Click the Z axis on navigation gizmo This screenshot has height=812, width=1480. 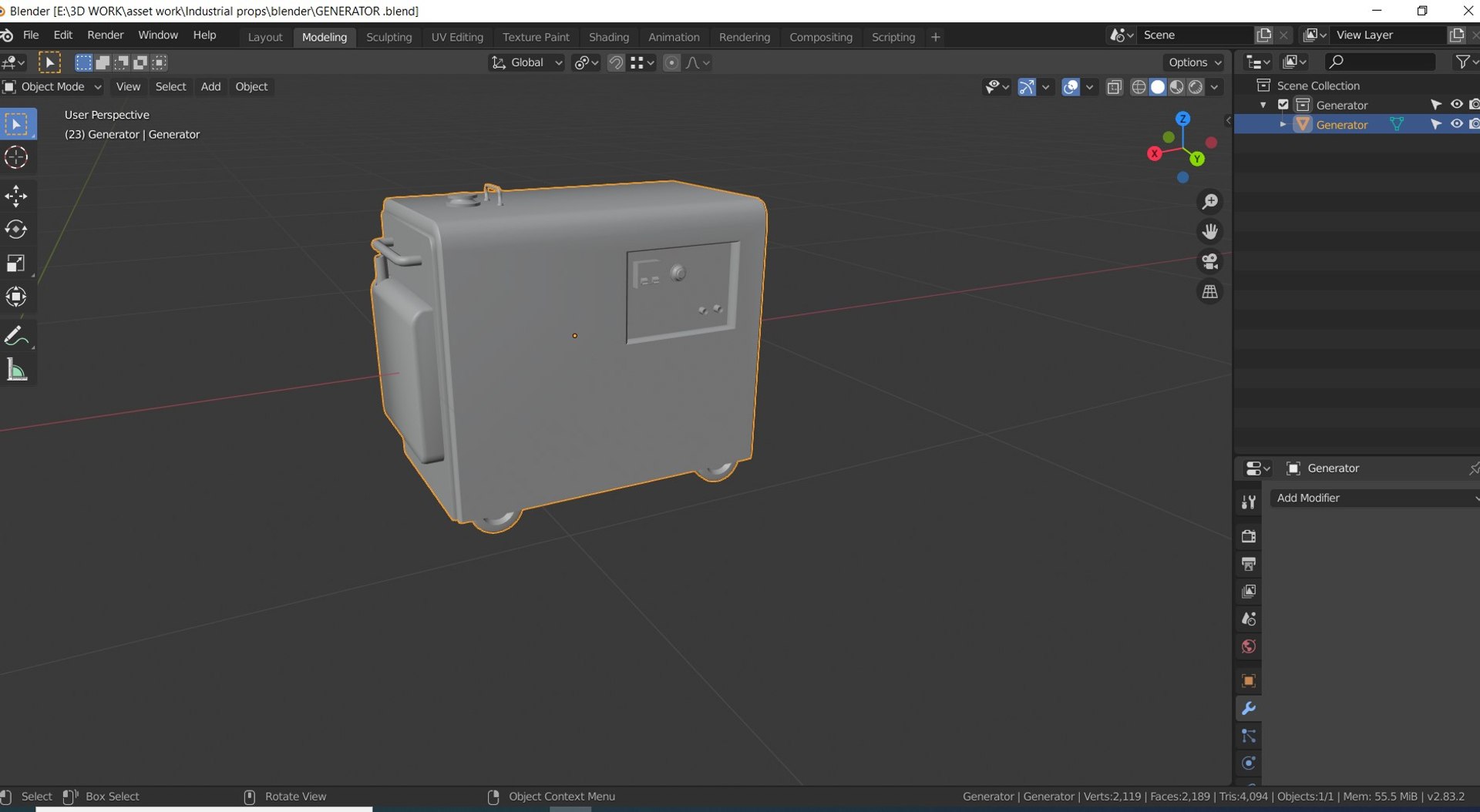(x=1182, y=119)
